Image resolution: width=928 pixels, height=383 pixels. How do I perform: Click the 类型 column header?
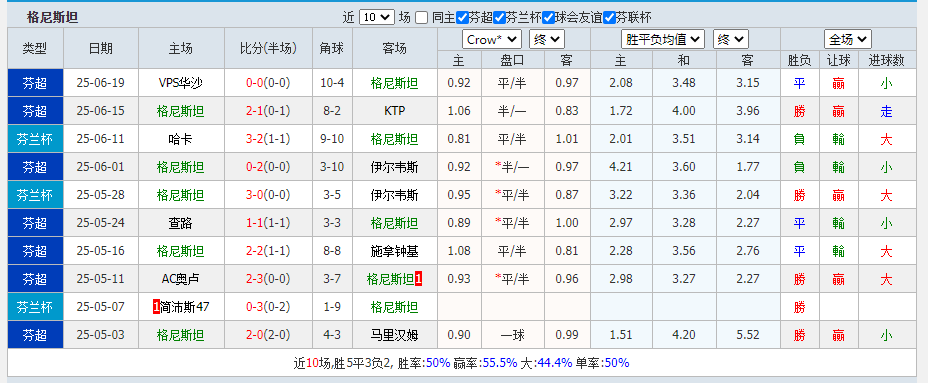[36, 49]
